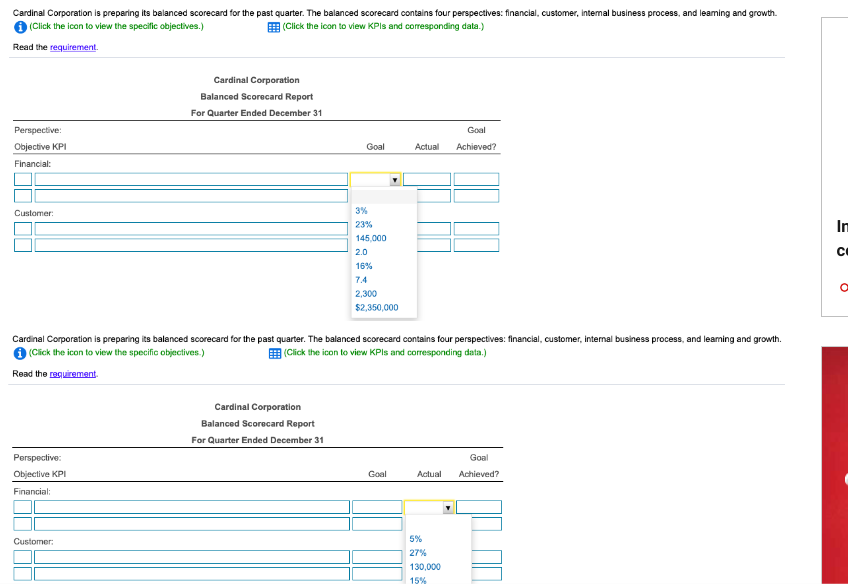The width and height of the screenshot is (848, 584).
Task: Open the "requirement" link in the lower problem
Action: point(71,374)
